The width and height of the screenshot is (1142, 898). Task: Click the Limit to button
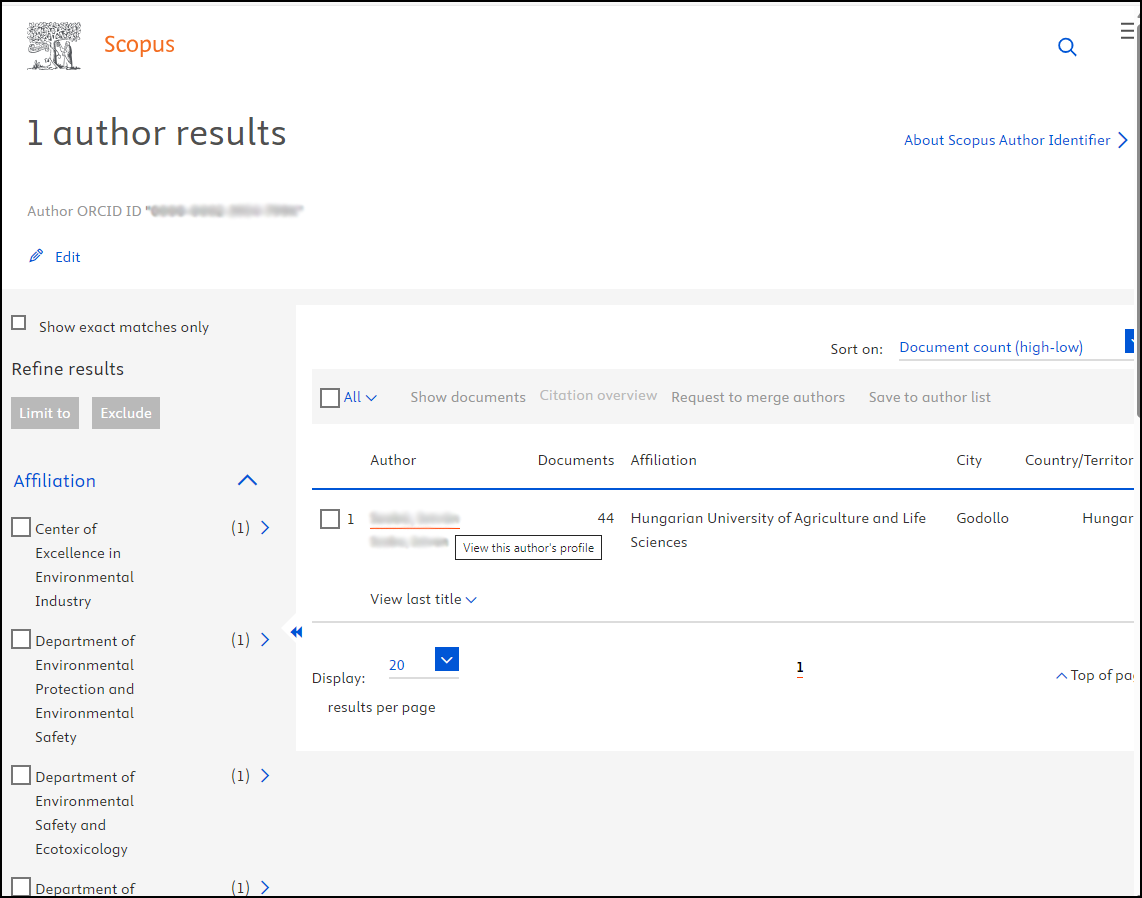(45, 413)
